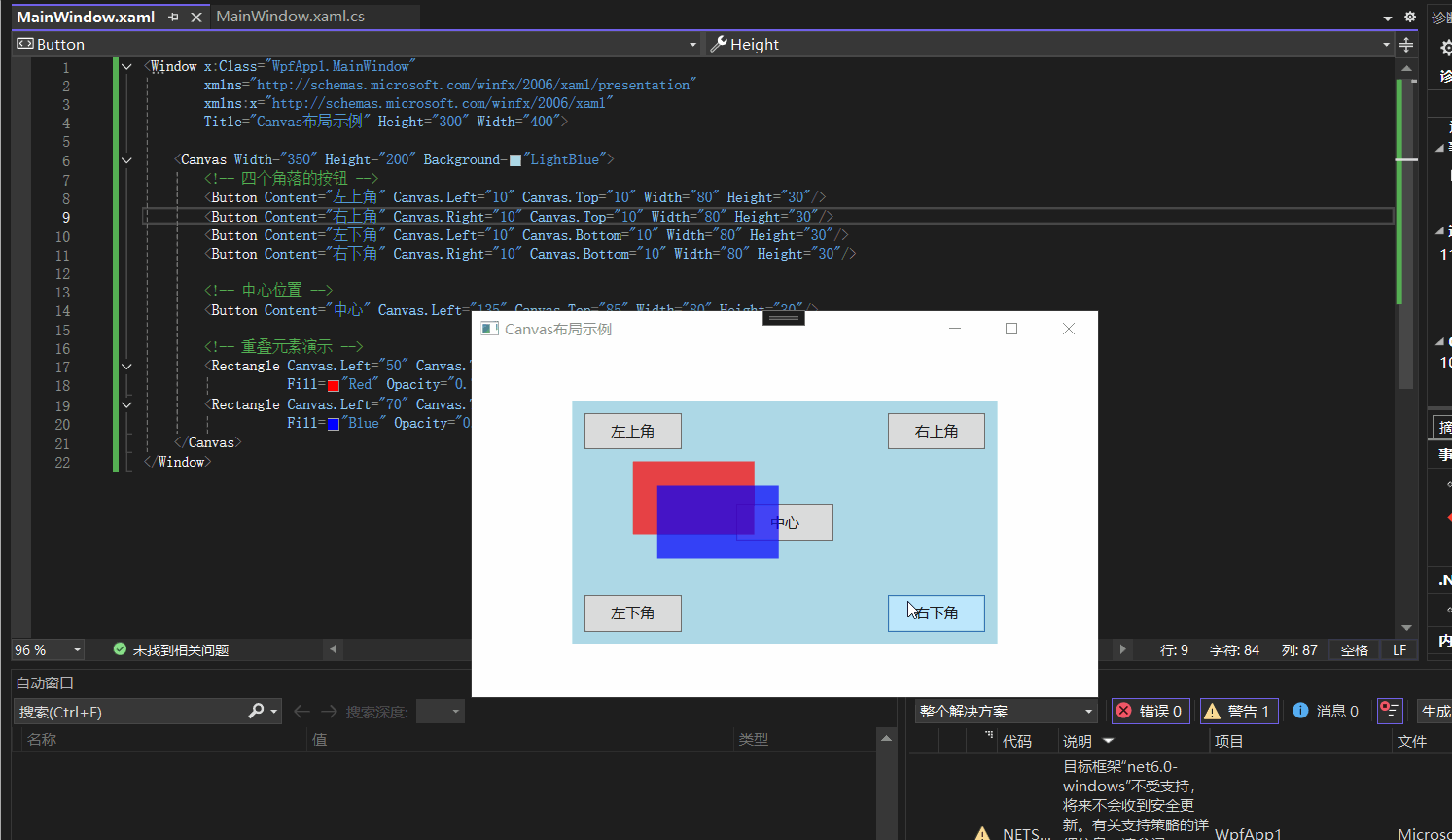This screenshot has height=840, width=1452.
Task: Click the warning triangle icon in error row
Action: [982, 833]
